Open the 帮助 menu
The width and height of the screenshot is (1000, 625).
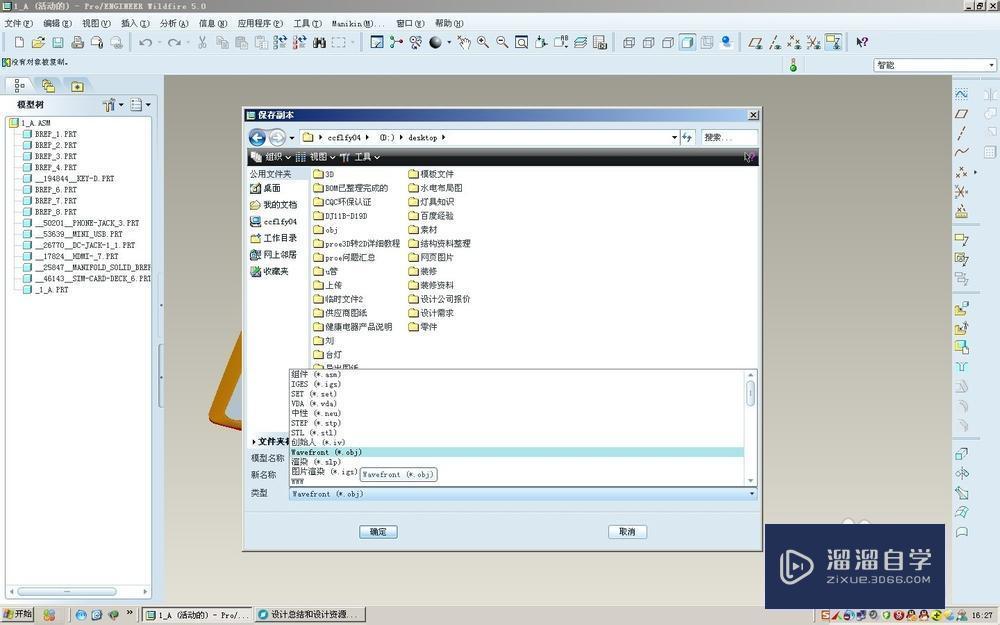[449, 23]
